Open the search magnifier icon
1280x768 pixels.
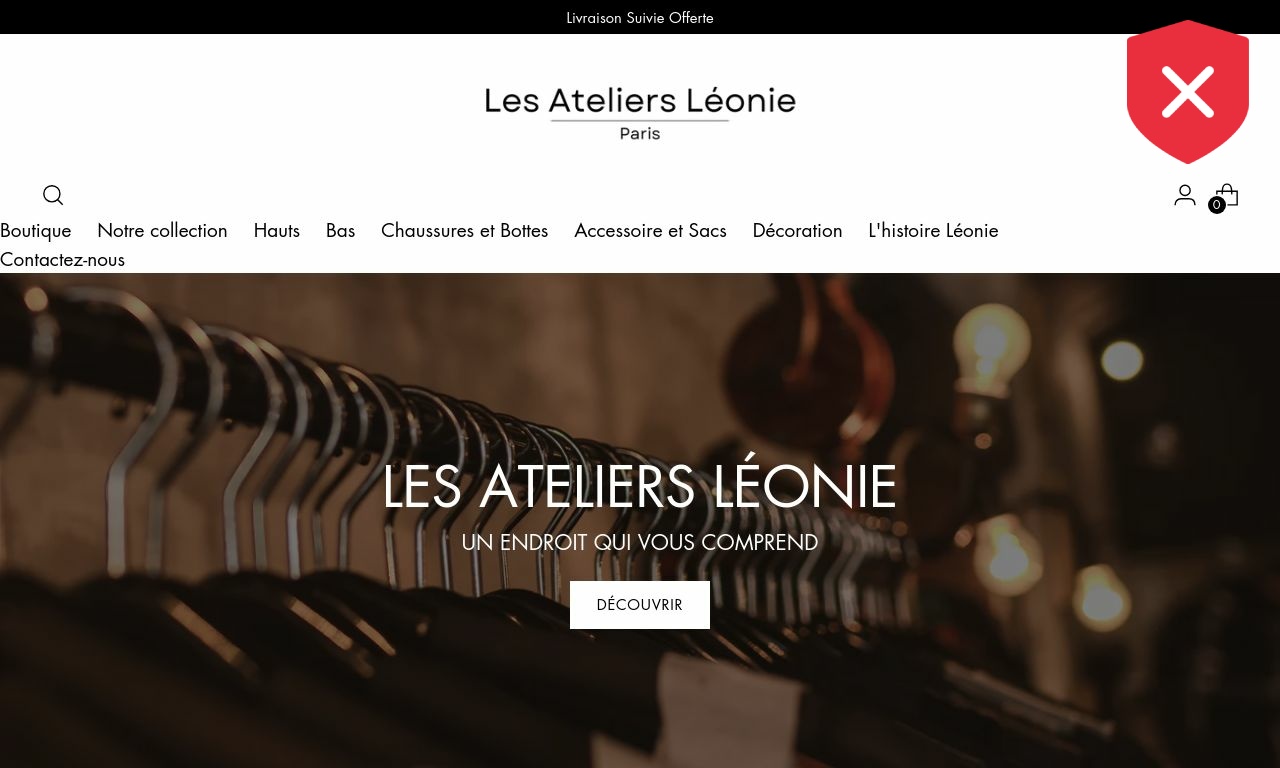(x=53, y=195)
